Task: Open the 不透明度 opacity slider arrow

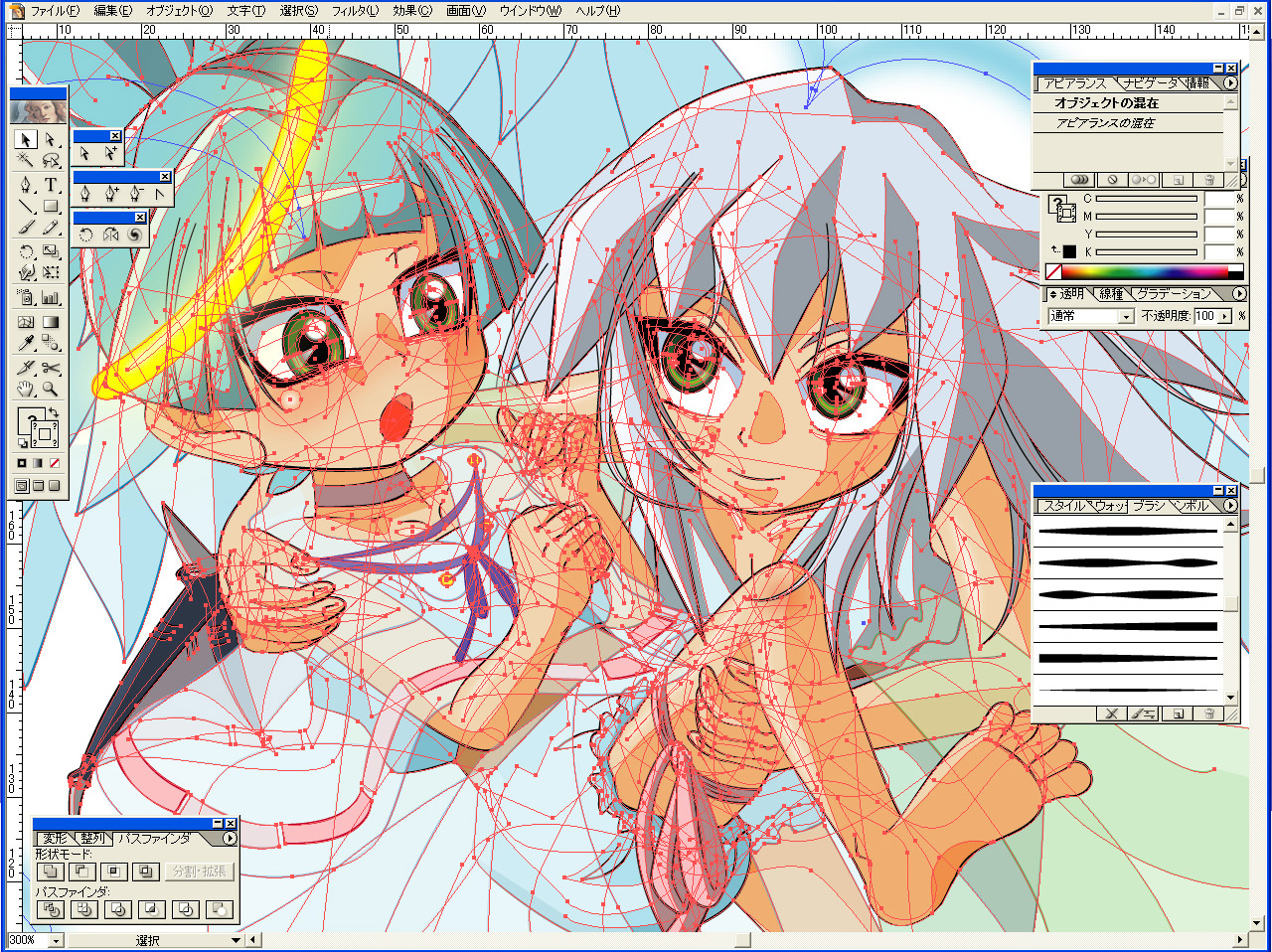Action: [1225, 316]
